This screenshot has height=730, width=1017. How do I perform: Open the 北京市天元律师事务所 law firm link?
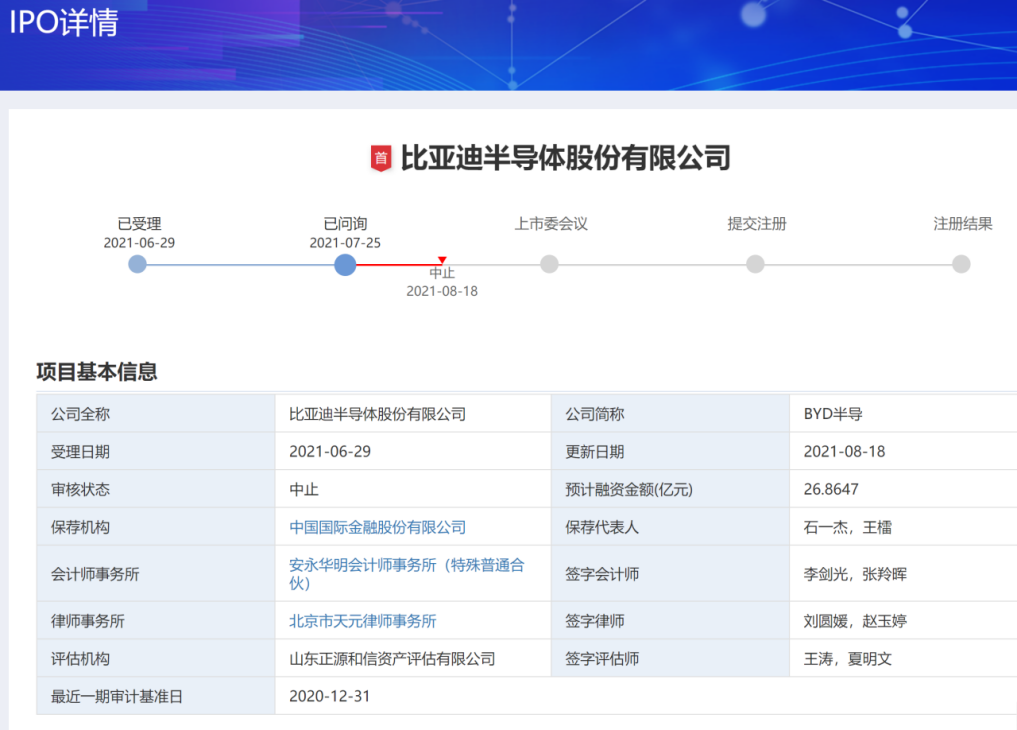tap(363, 621)
